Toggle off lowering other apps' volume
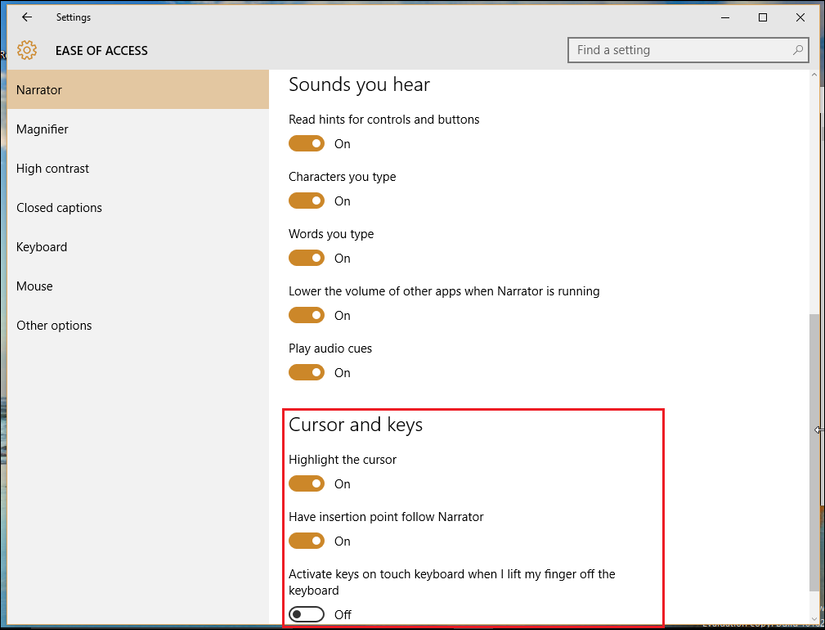This screenshot has width=825, height=630. (306, 314)
